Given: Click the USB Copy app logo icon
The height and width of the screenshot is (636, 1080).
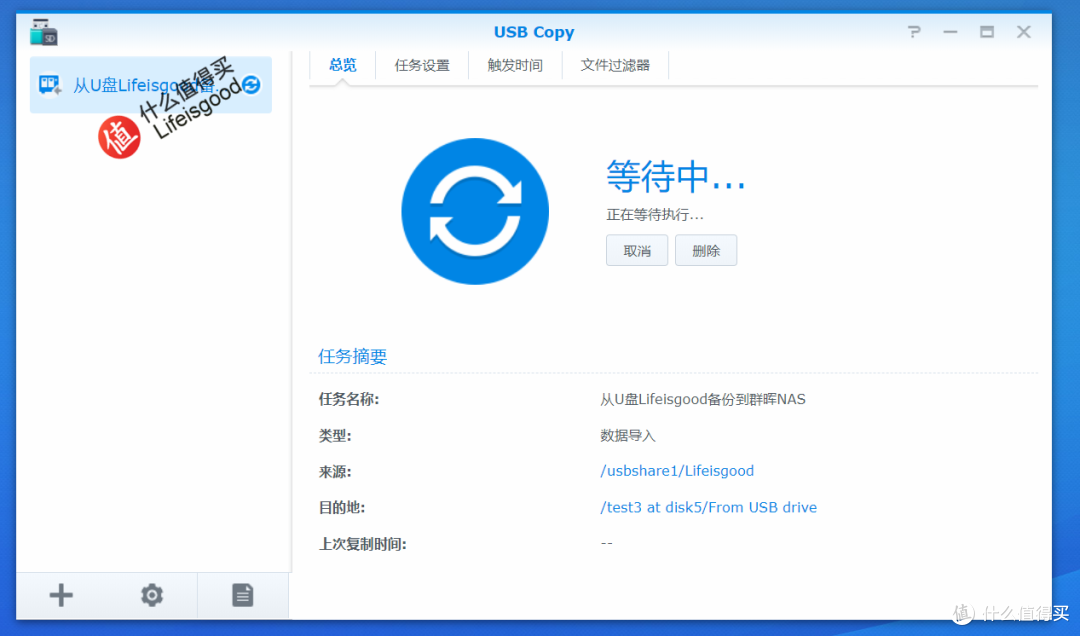Looking at the screenshot, I should 43,32.
